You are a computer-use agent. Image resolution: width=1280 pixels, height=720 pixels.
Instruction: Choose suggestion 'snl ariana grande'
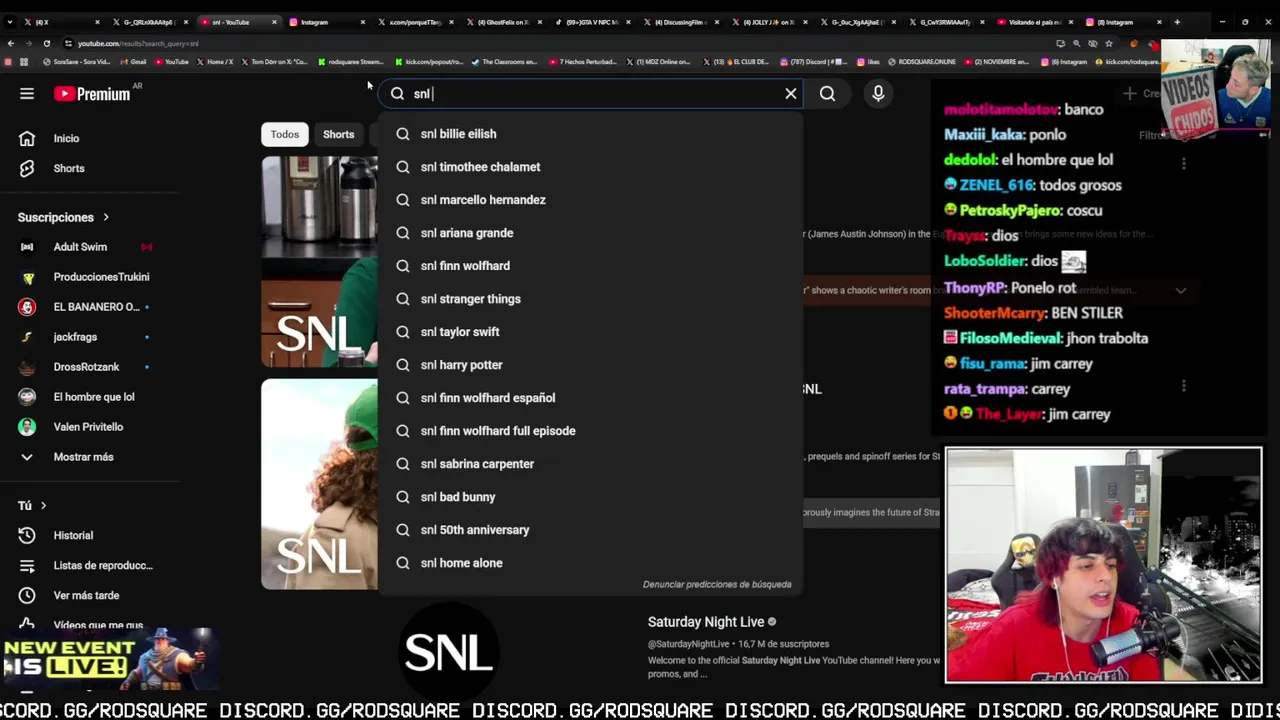[590, 233]
